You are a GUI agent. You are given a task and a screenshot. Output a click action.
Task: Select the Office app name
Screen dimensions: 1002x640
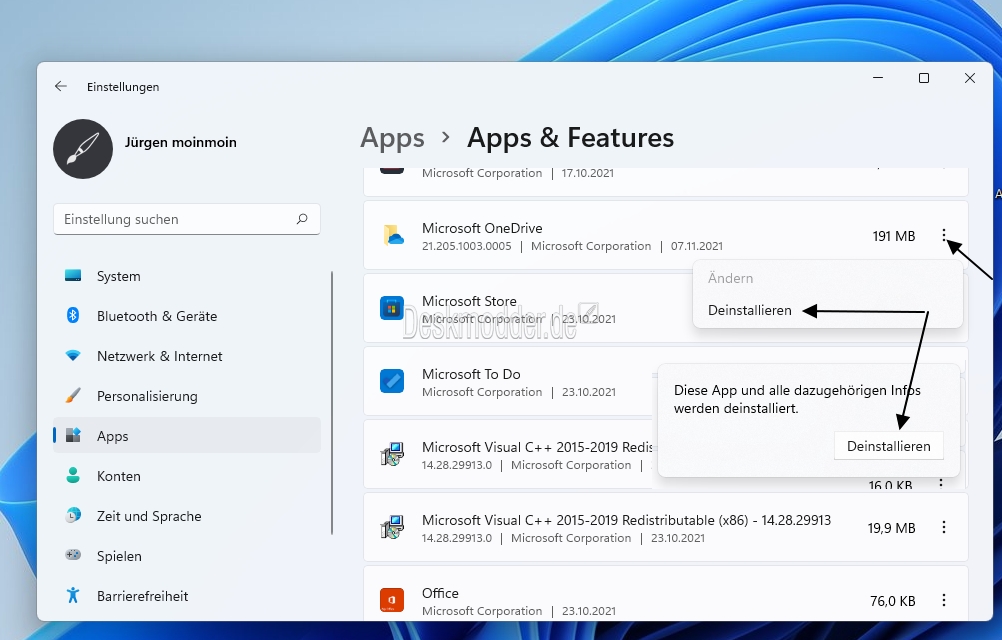pos(440,593)
